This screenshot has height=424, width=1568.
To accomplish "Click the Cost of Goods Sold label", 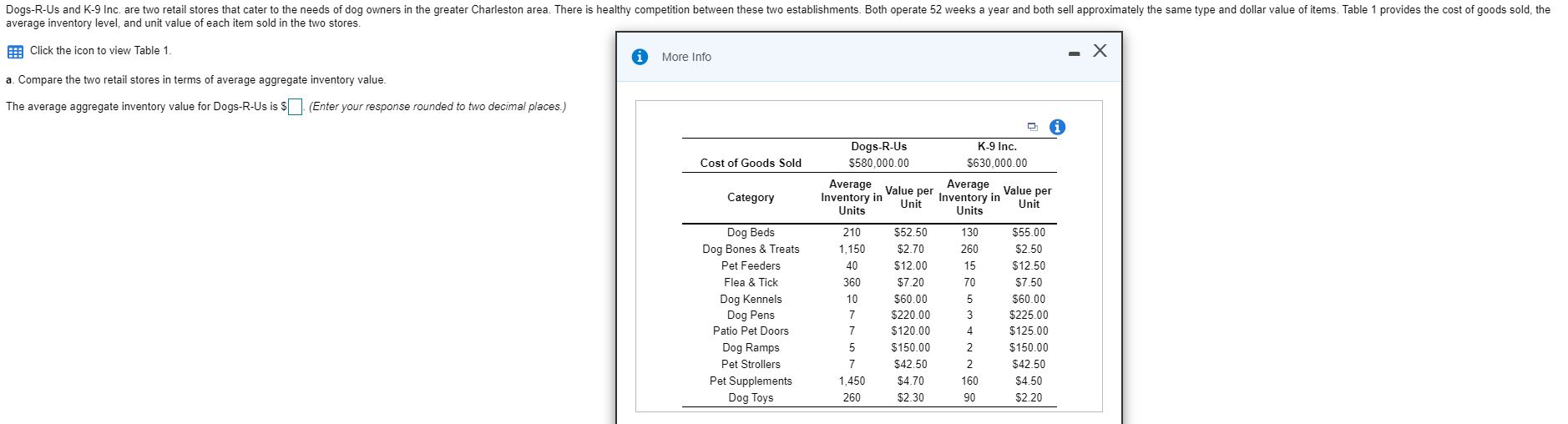I will [x=751, y=164].
